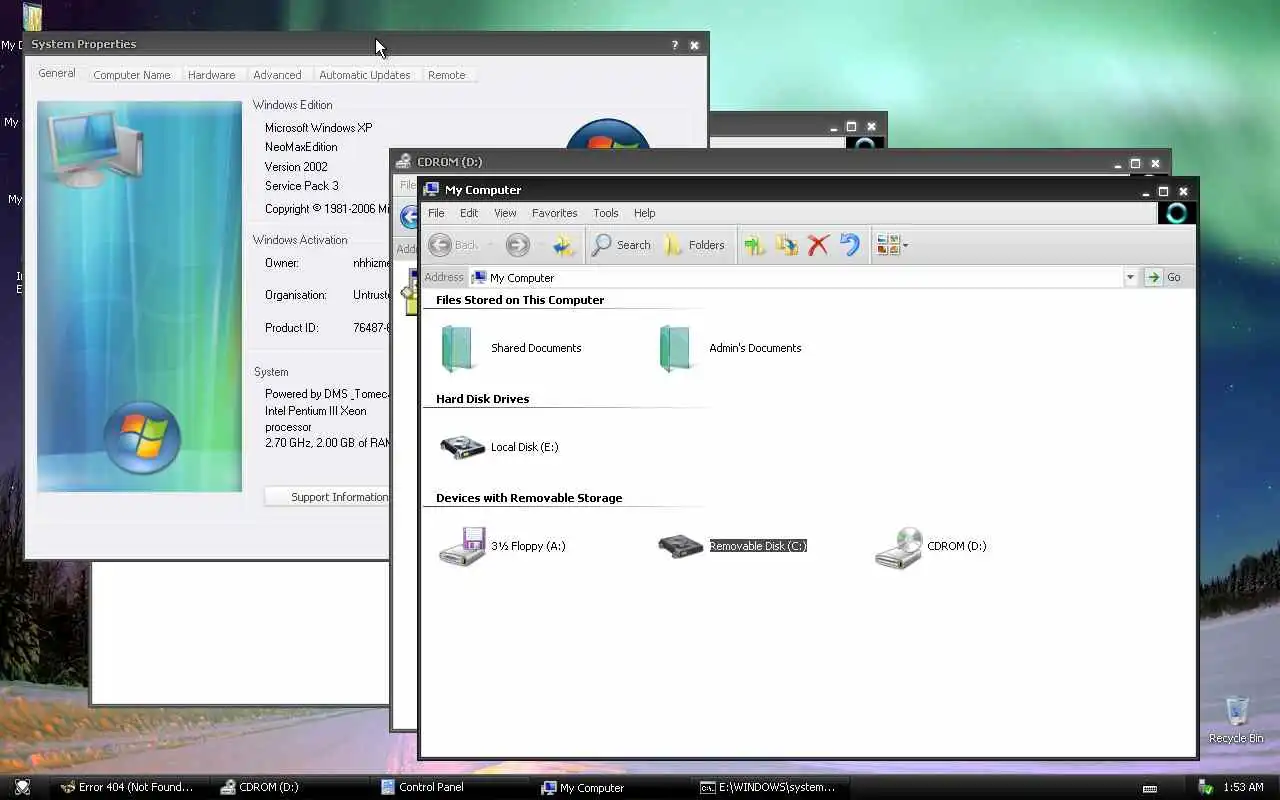Select the CDROM (D:) drive icon in My Computer
This screenshot has height=800, width=1280.
pyautogui.click(x=898, y=547)
